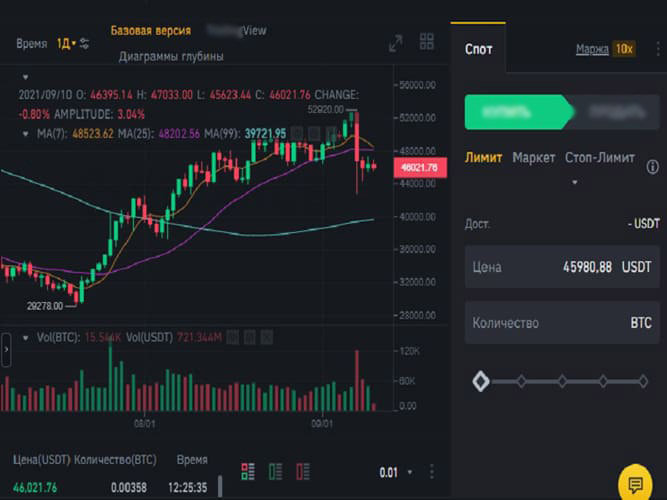Open the yellow chat support icon
This screenshot has width=667, height=500.
634,482
